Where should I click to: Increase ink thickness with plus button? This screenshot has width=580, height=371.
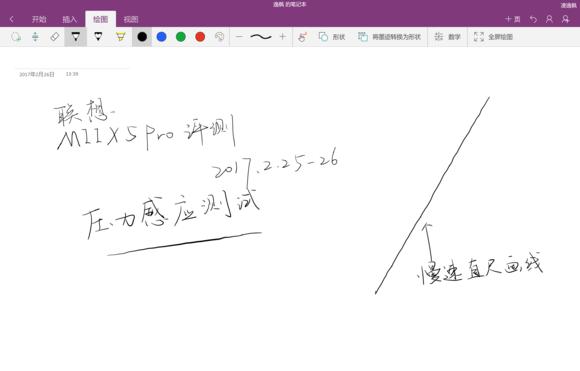tap(283, 37)
